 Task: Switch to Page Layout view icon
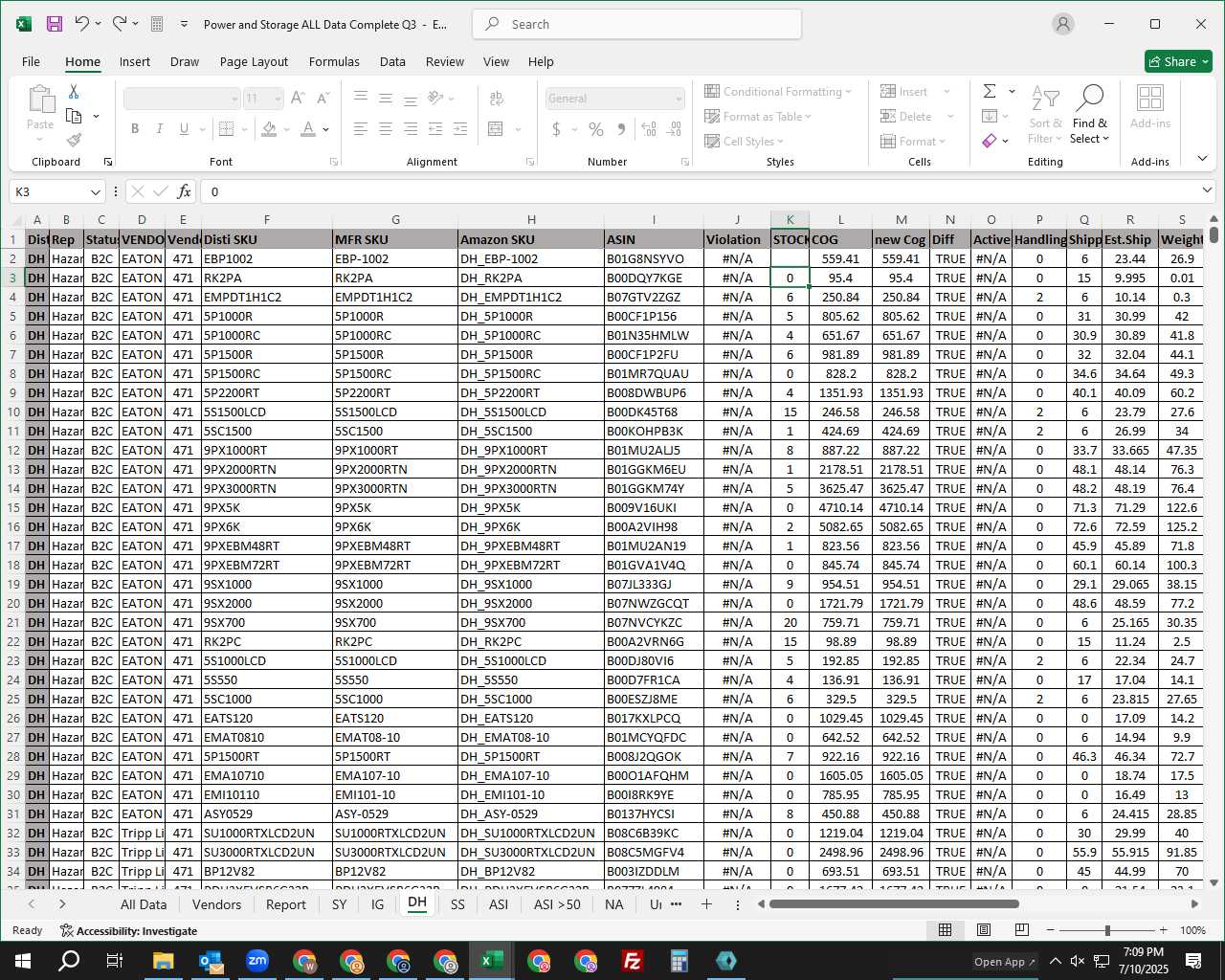click(983, 930)
